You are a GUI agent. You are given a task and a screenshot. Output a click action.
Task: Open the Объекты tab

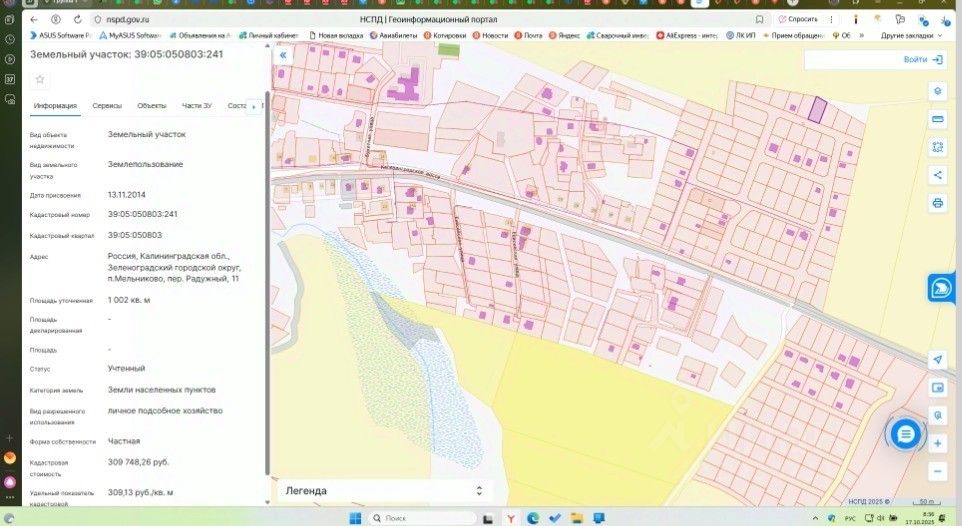[x=152, y=105]
